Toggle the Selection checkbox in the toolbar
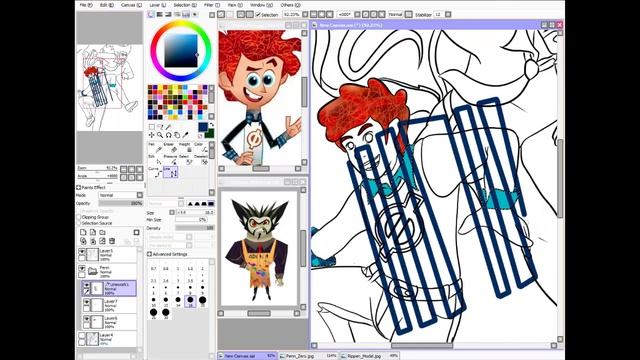Image resolution: width=640 pixels, height=360 pixels. click(x=258, y=14)
